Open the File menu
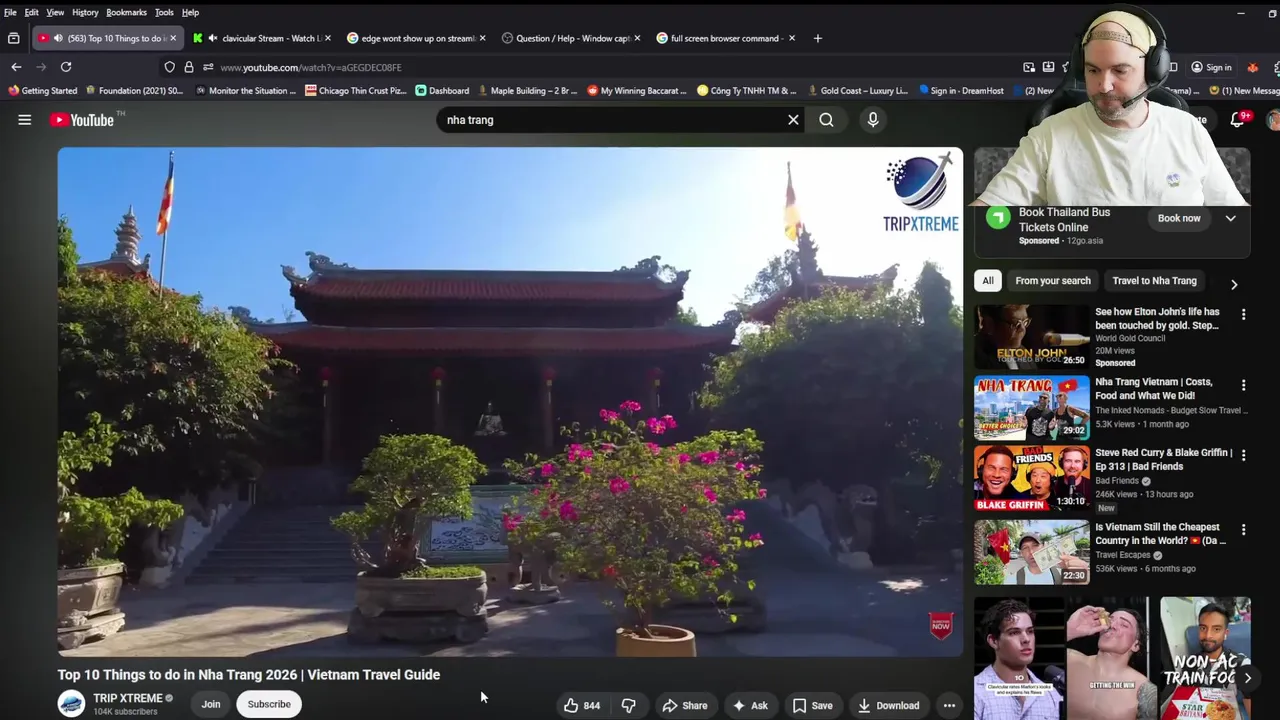 tap(10, 12)
